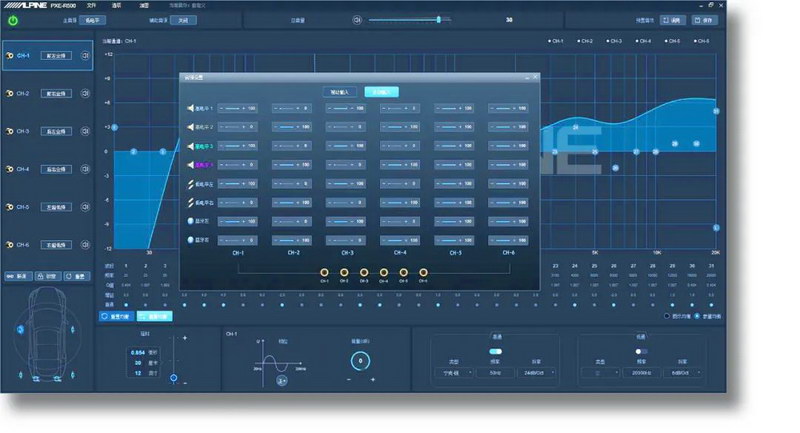The height and width of the screenshot is (433, 800).
Task: Click the 0.854 delay value field
Action: [x=138, y=352]
